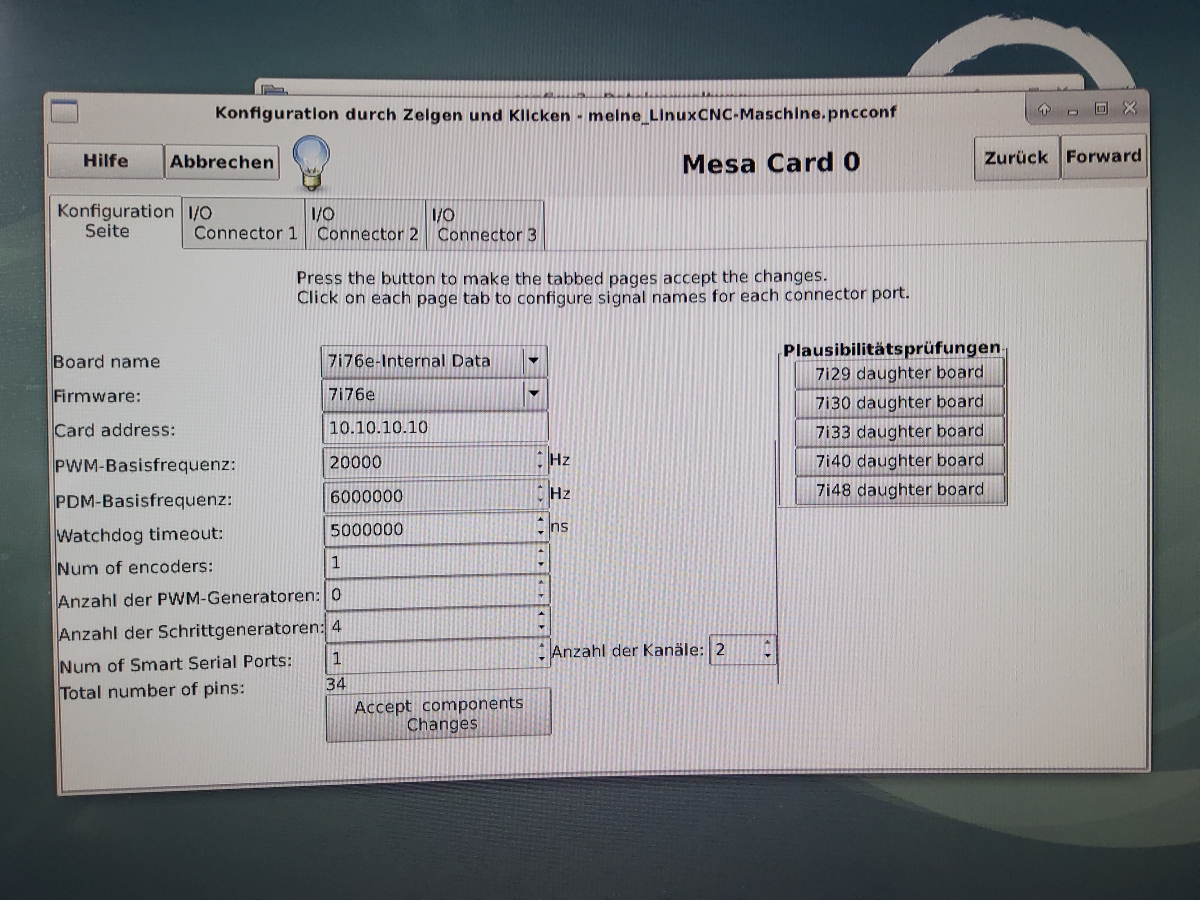This screenshot has height=900, width=1200.
Task: Click the Card address field
Action: (x=436, y=427)
